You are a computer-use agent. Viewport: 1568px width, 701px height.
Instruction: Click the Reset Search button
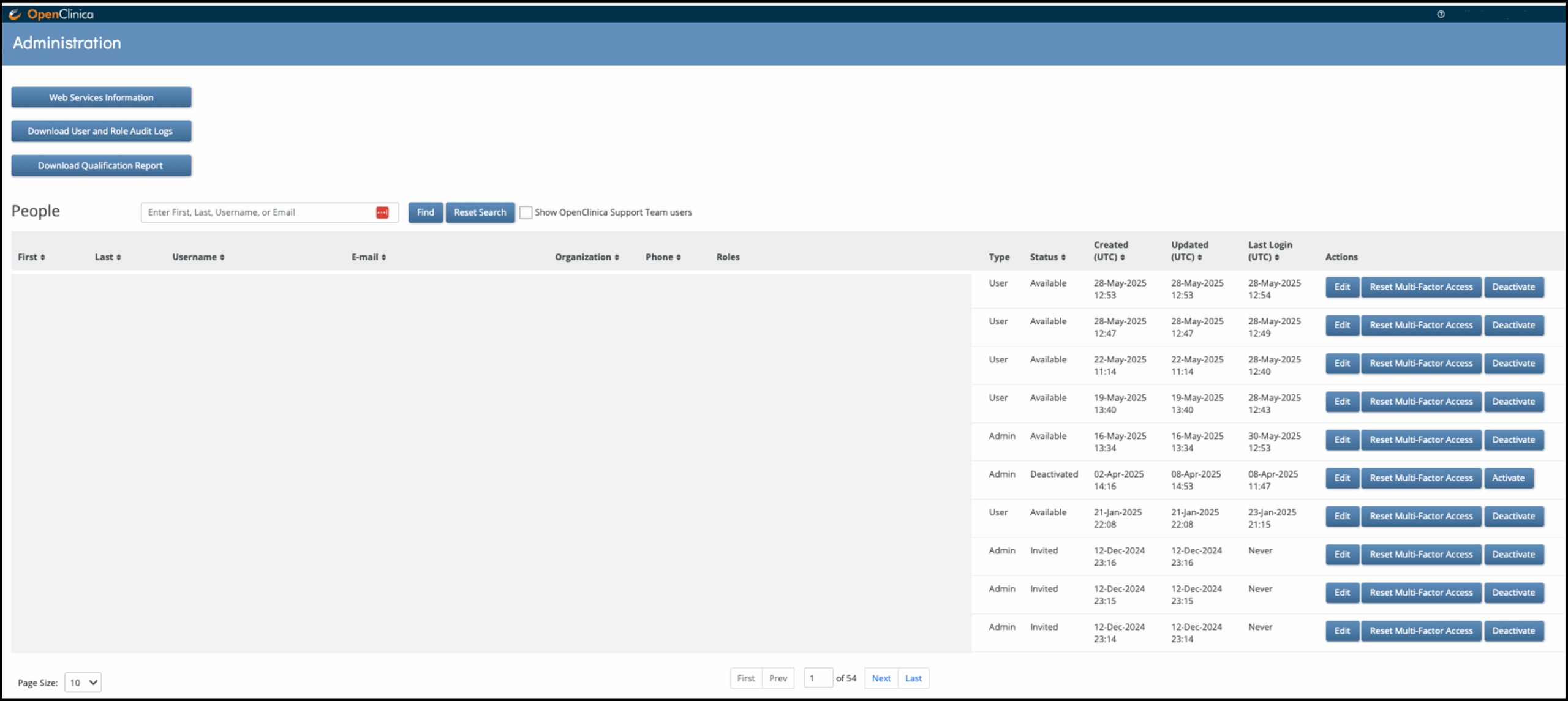click(x=480, y=212)
